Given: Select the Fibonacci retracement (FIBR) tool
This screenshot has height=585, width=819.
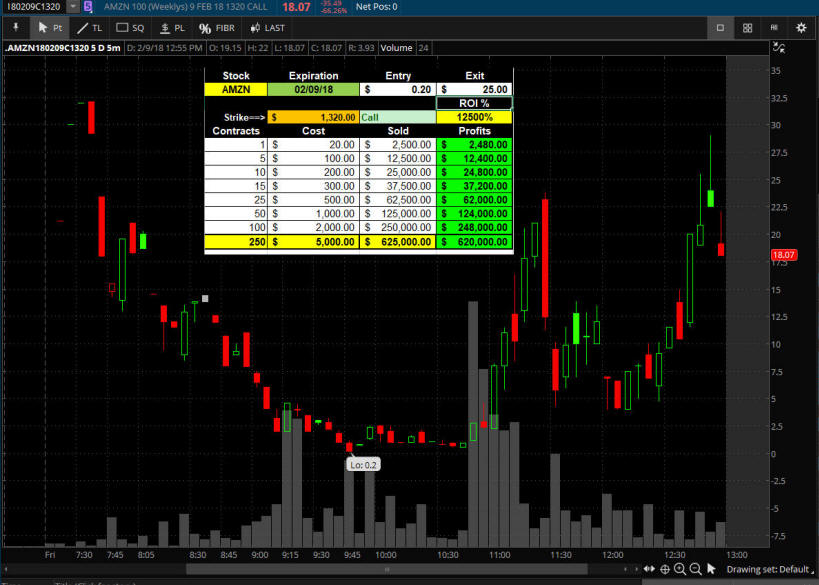Looking at the screenshot, I should coord(217,28).
